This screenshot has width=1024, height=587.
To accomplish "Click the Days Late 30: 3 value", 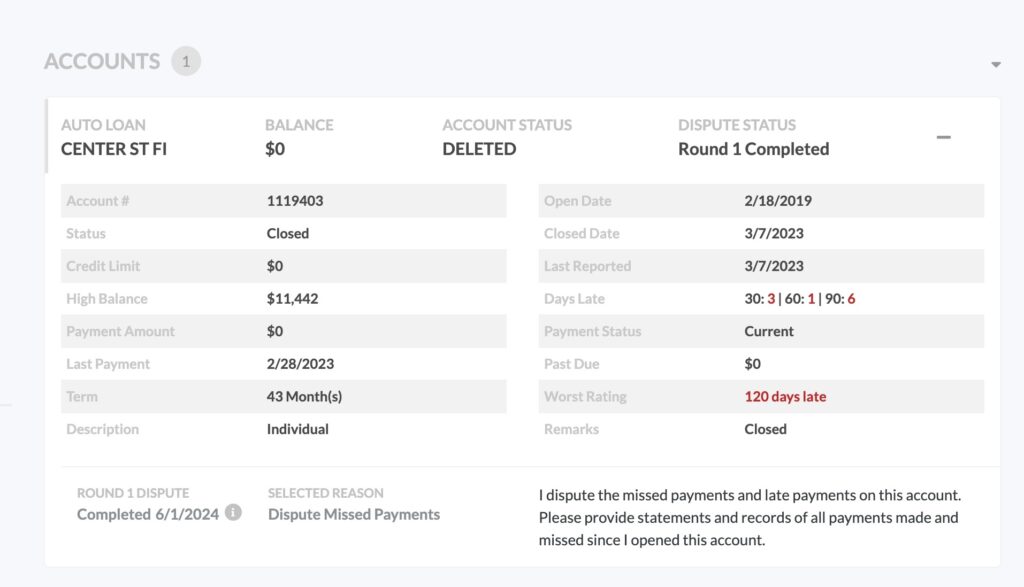I will [x=760, y=298].
